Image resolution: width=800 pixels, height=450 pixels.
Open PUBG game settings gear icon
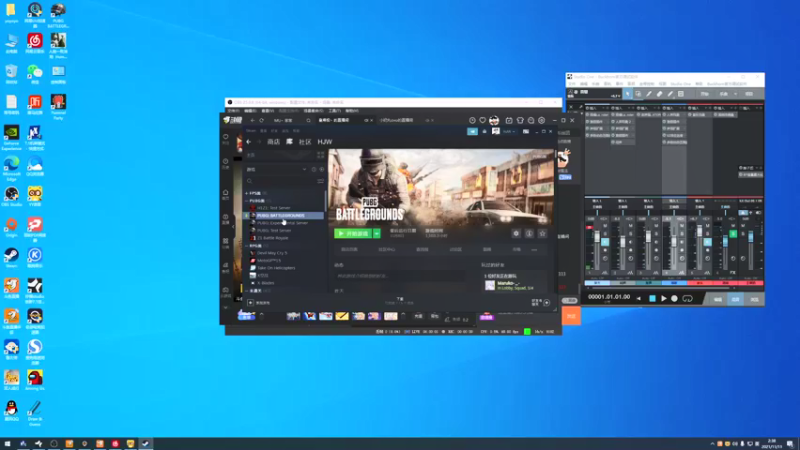point(516,233)
